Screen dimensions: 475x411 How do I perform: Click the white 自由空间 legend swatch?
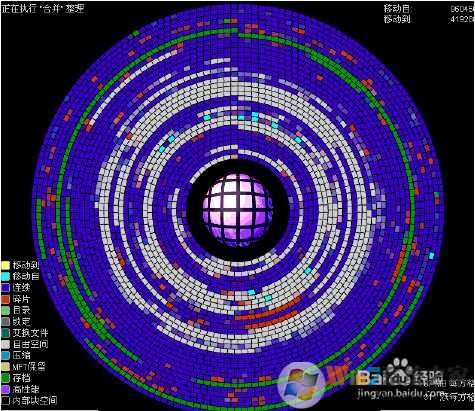(6, 344)
